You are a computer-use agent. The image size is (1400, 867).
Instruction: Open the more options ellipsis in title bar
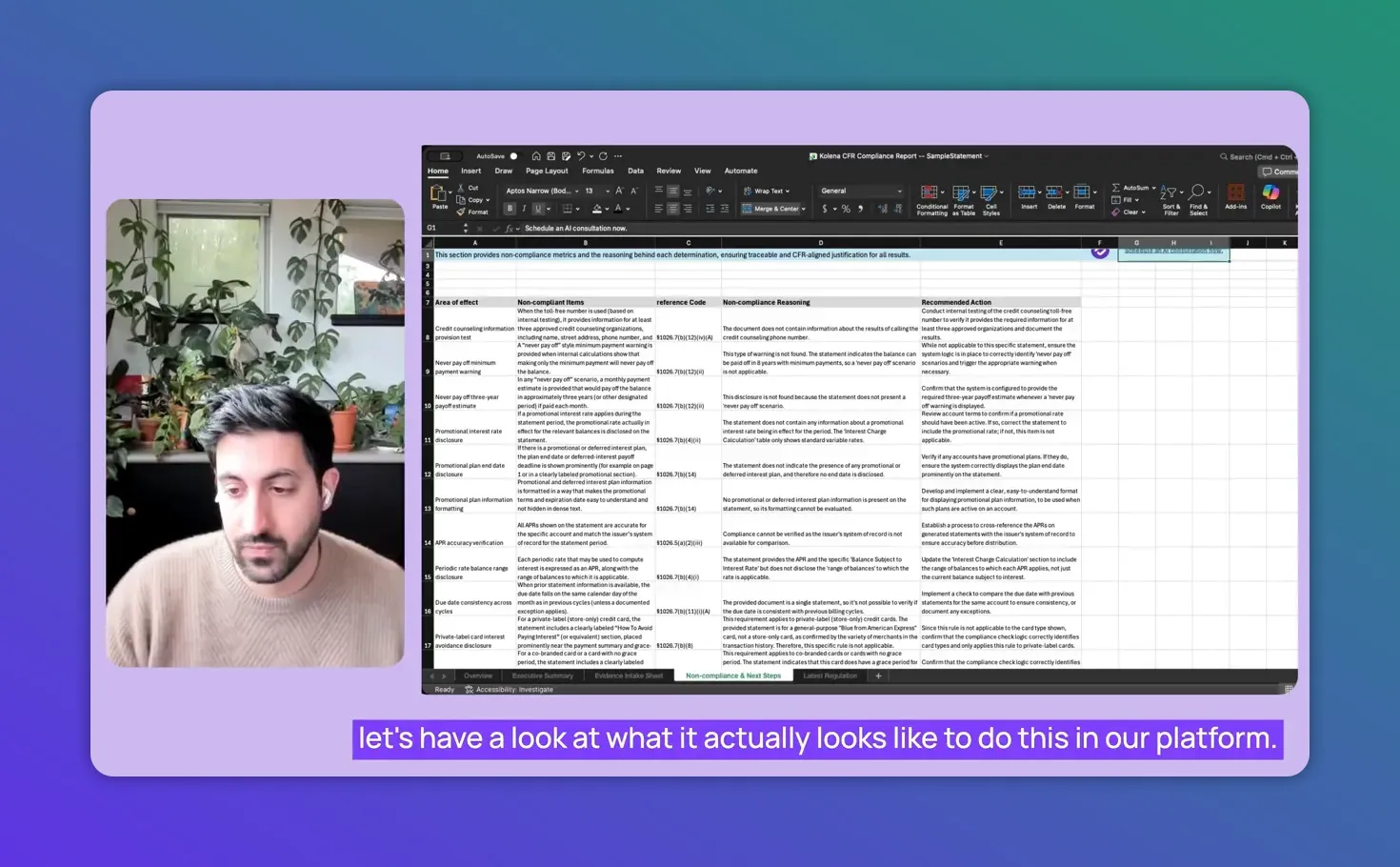pyautogui.click(x=618, y=156)
